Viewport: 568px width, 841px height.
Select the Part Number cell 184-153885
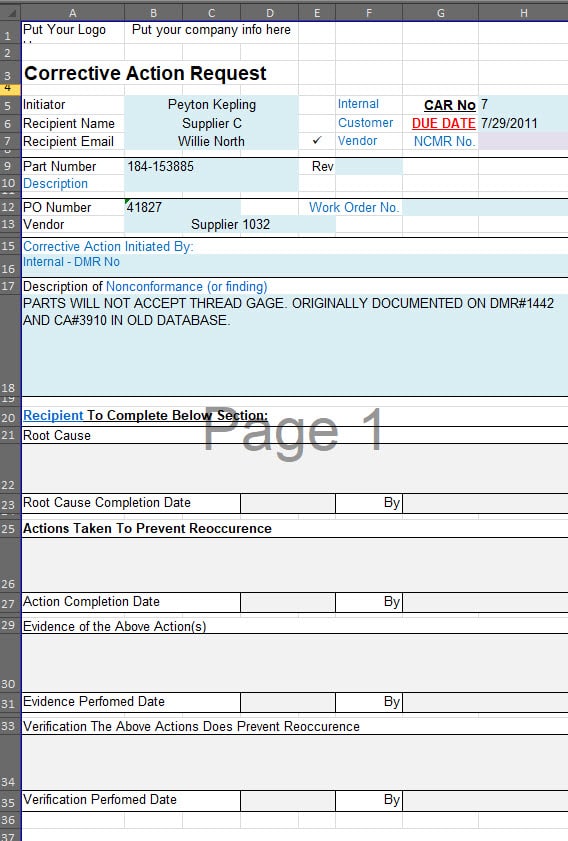tap(211, 166)
